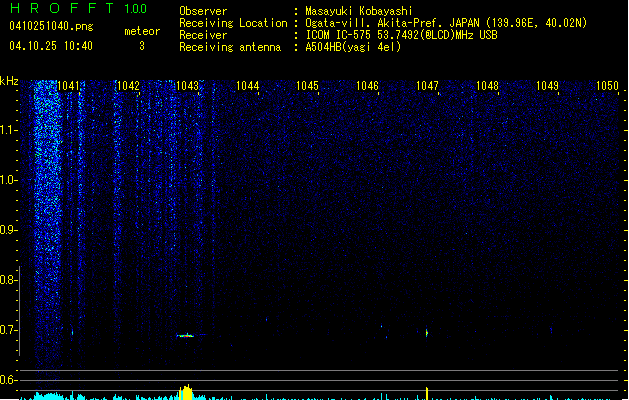Click the 0.9 kHz frequency tick label
Viewport: 629px width, 400px height.
(x=8, y=230)
